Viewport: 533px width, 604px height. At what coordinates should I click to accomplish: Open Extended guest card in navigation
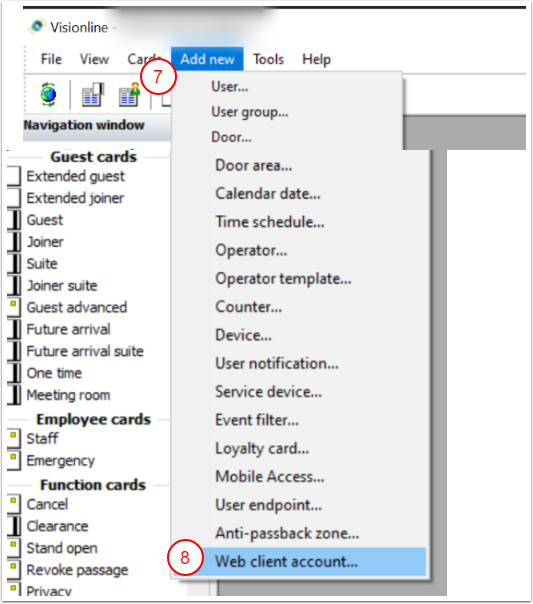pyautogui.click(x=75, y=176)
